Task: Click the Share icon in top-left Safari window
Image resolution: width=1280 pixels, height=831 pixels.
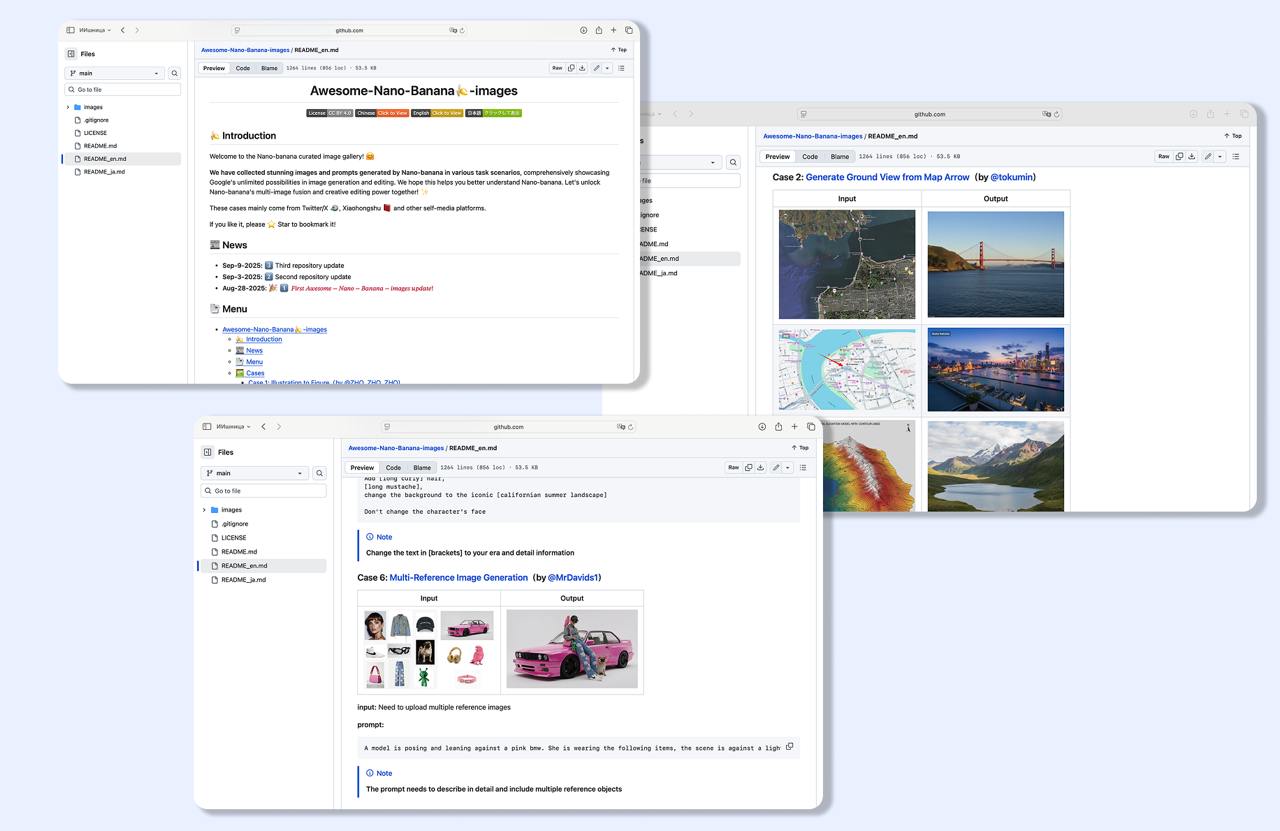Action: click(x=599, y=30)
